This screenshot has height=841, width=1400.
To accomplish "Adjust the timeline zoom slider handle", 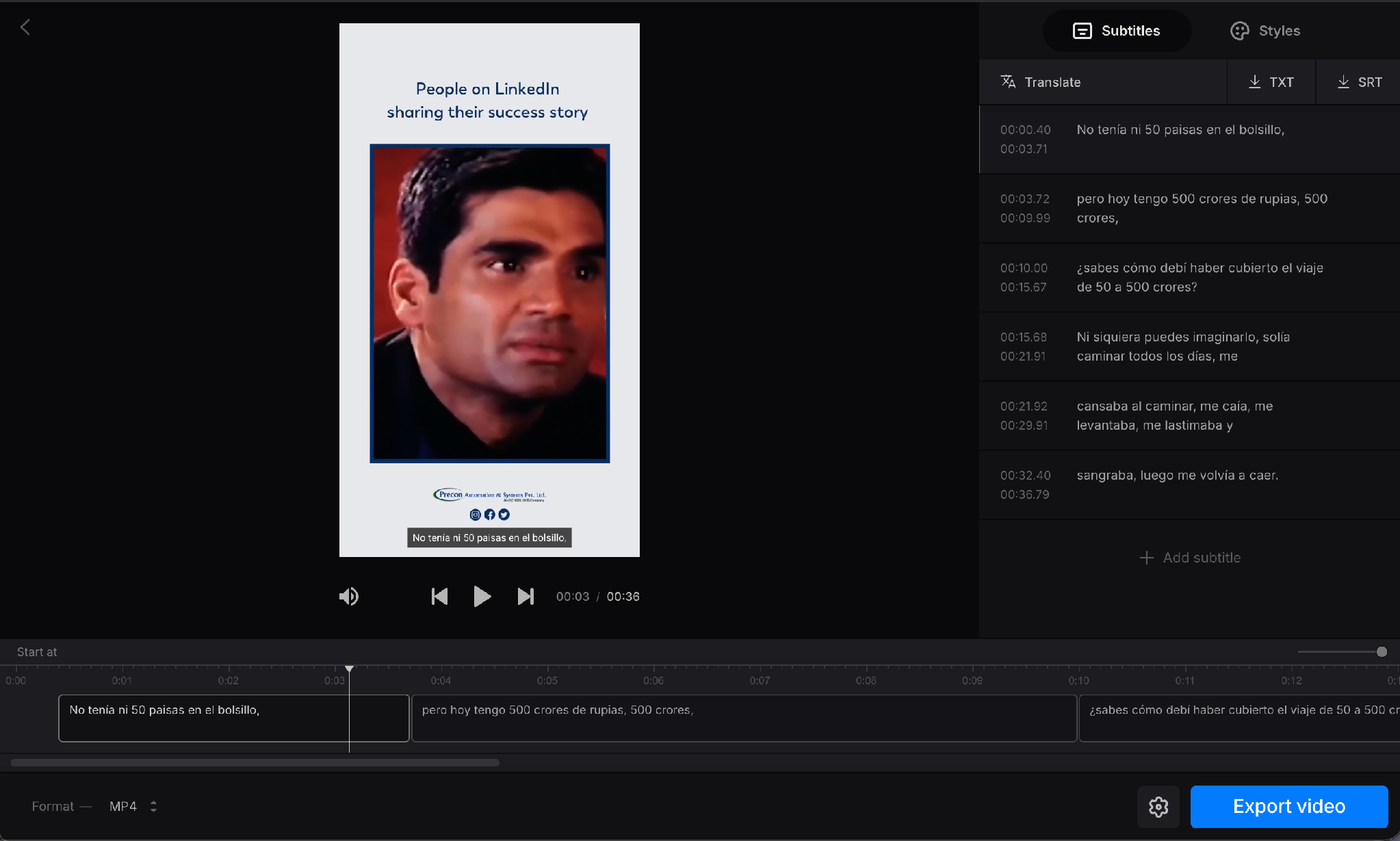I will coord(1382,651).
